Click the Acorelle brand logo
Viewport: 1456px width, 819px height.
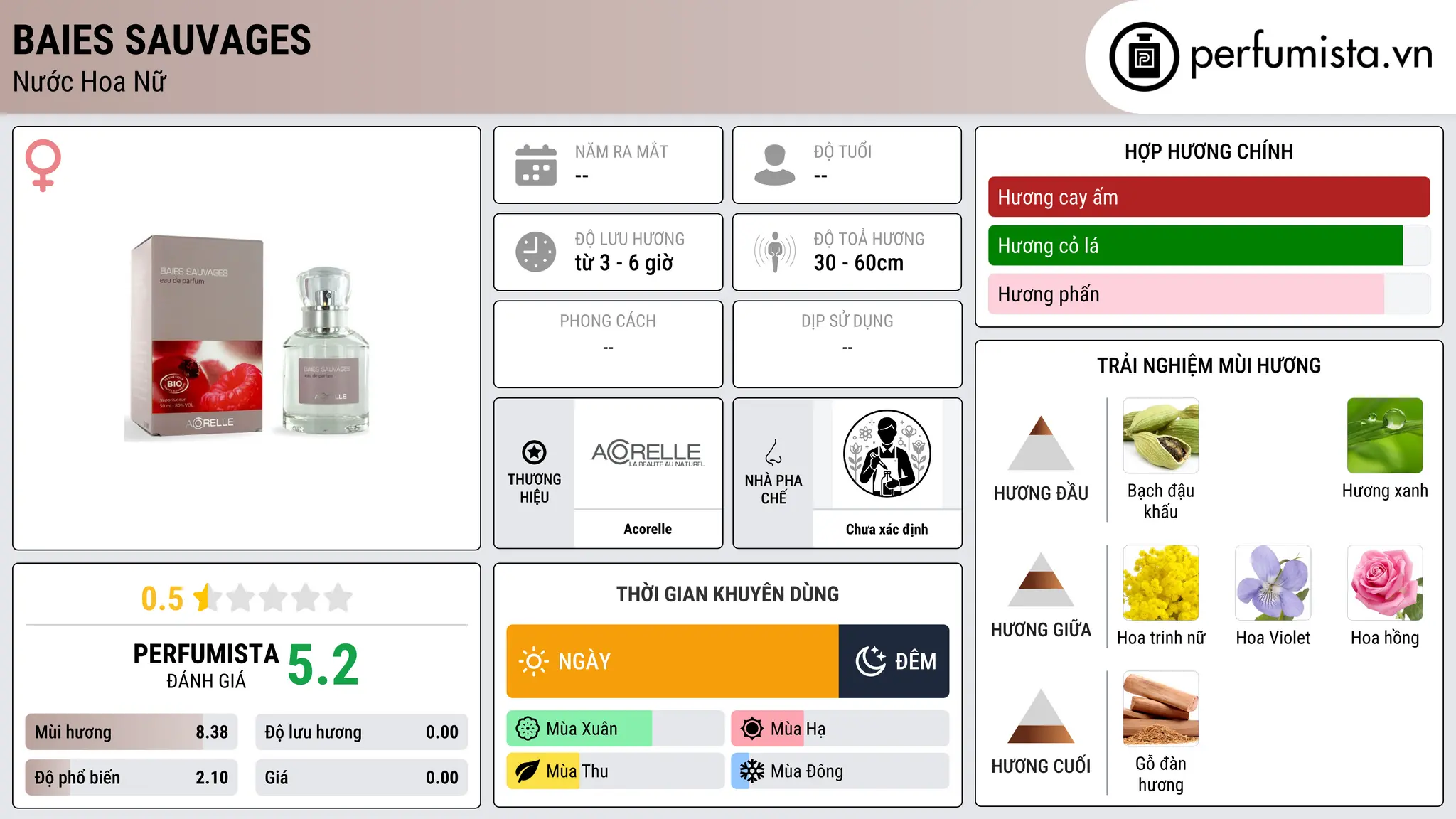click(648, 454)
